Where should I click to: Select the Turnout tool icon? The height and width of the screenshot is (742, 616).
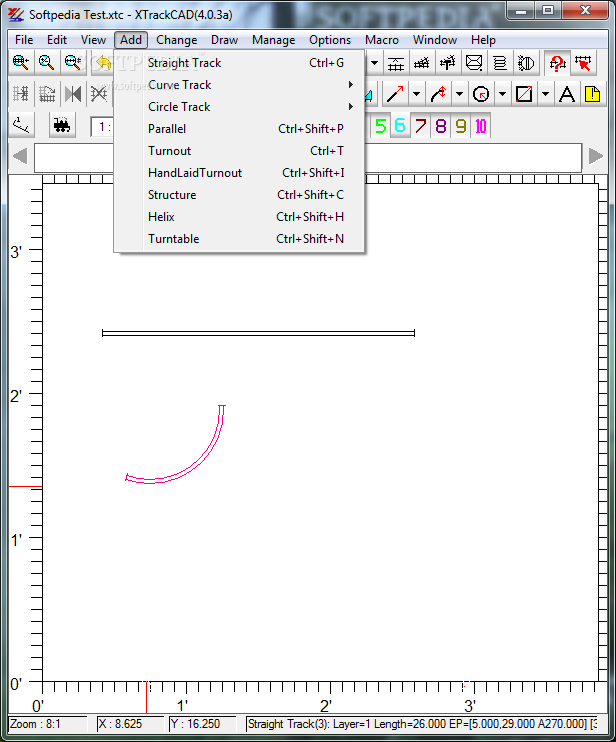(422, 62)
